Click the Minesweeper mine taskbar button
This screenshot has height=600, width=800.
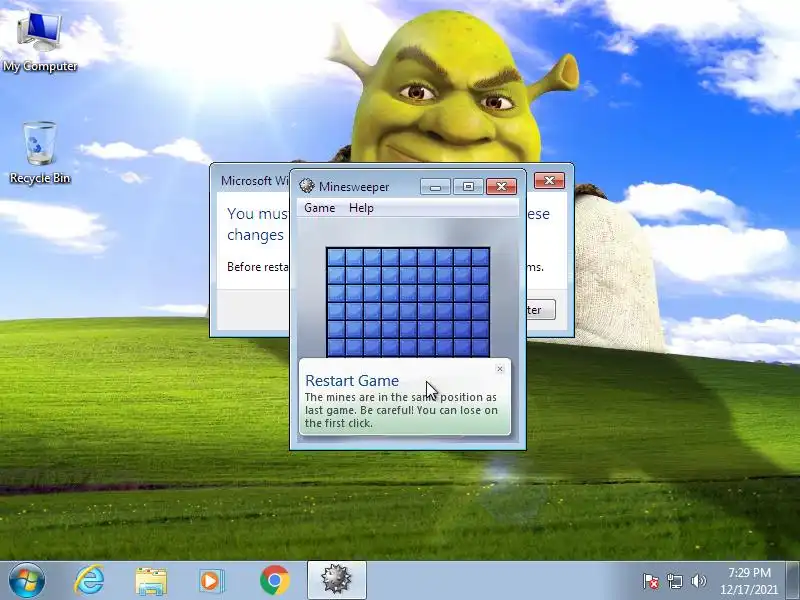click(337, 580)
